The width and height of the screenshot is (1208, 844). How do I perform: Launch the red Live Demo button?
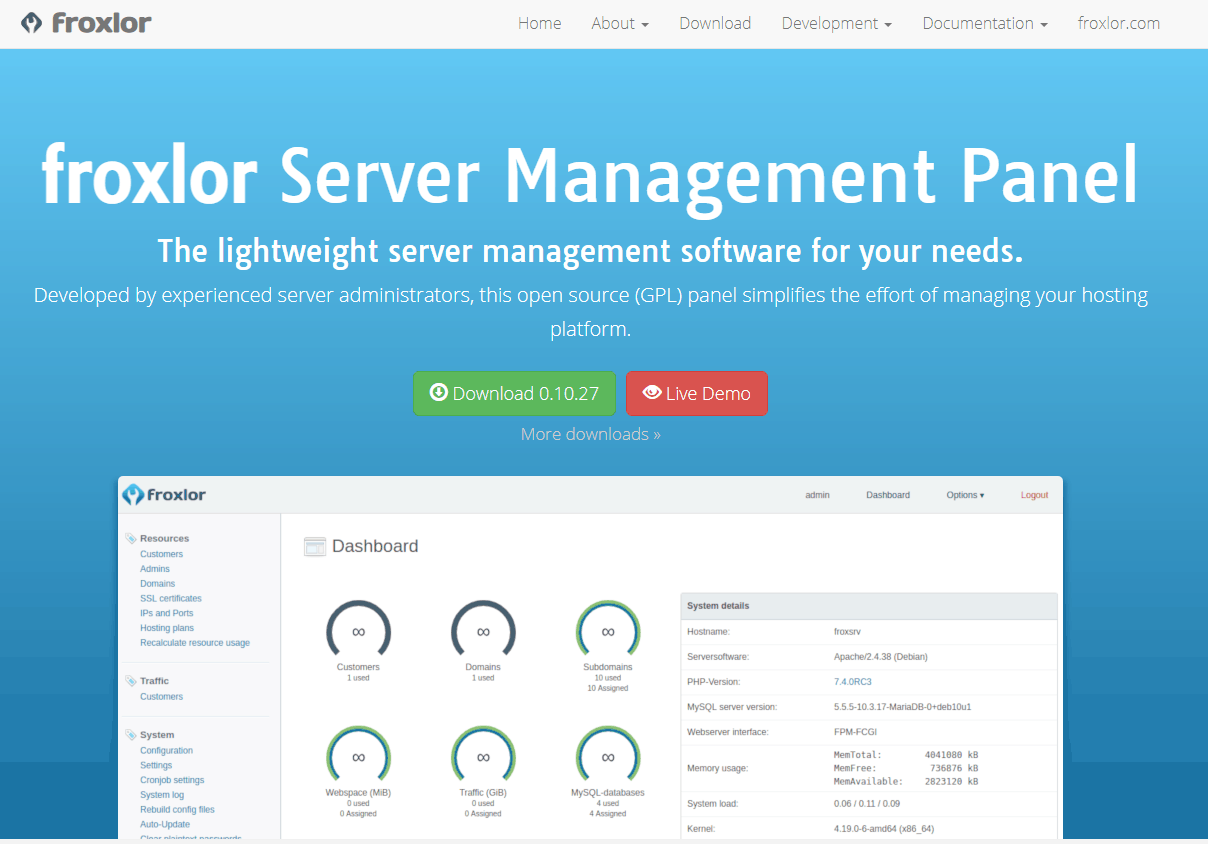pos(696,393)
